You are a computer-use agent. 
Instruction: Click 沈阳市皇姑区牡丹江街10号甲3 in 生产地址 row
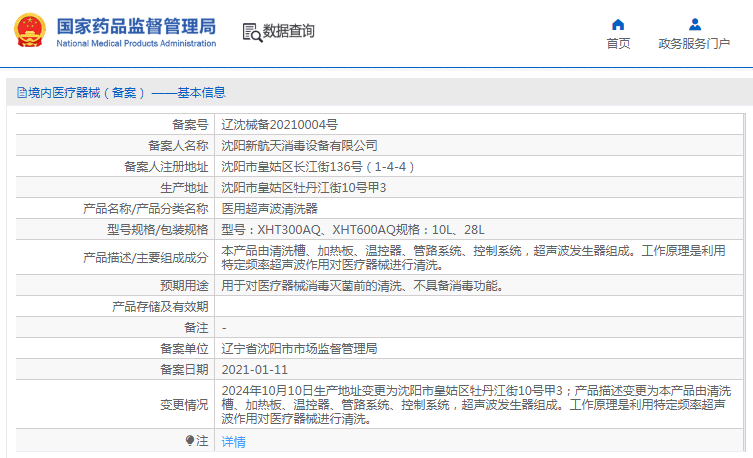pyautogui.click(x=304, y=188)
